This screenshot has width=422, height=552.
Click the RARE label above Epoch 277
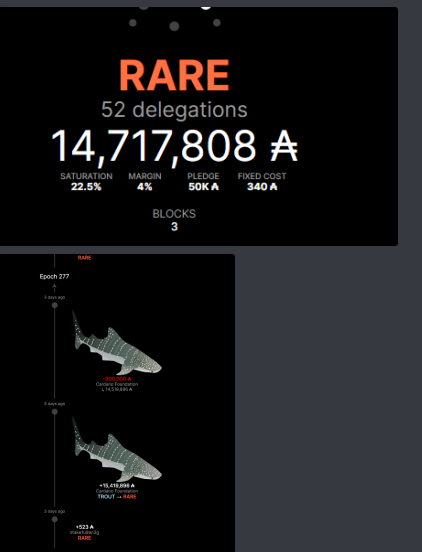tap(84, 258)
